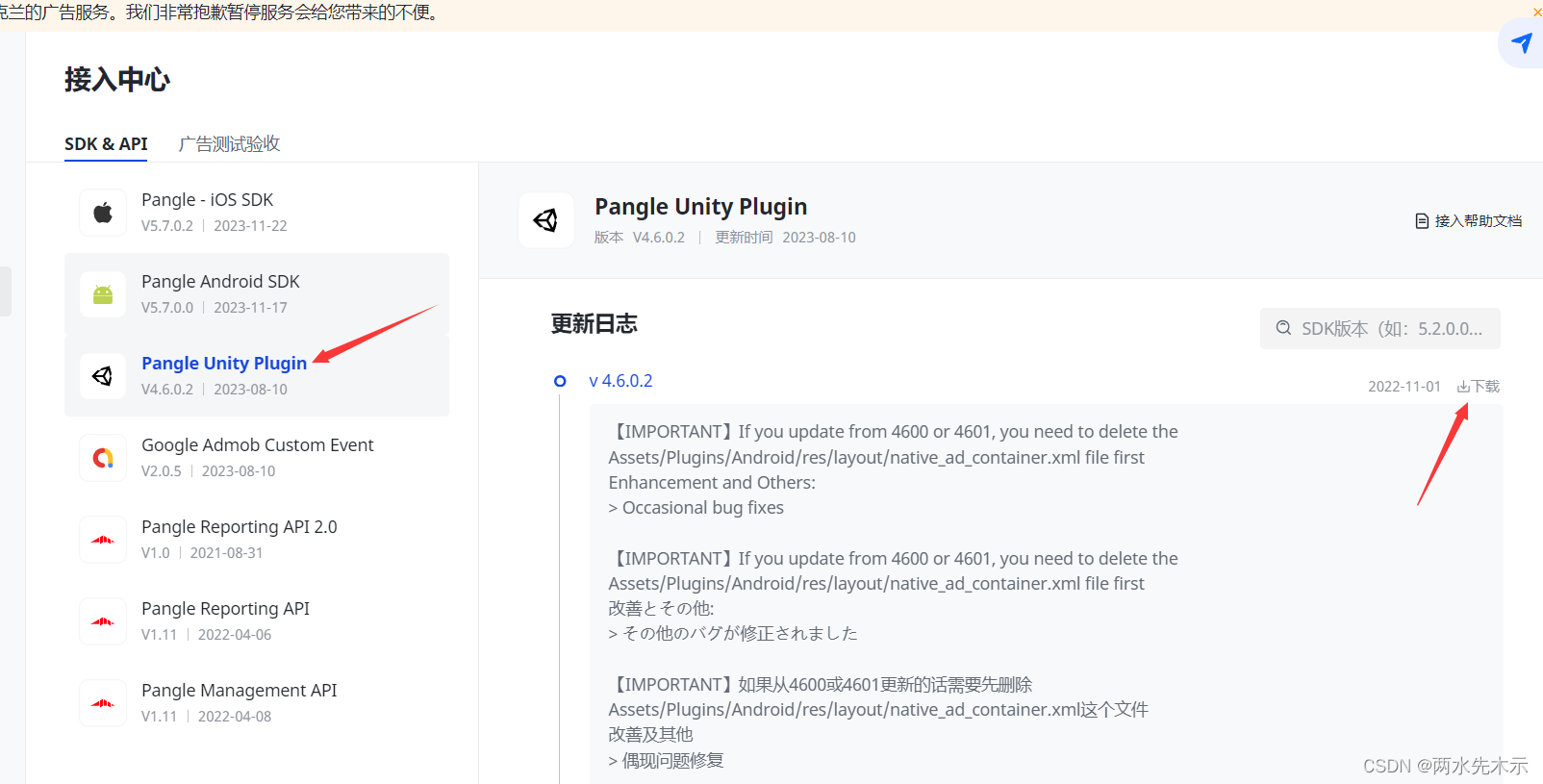The height and width of the screenshot is (784, 1543).
Task: Click the 更新日志 heading
Action: (x=594, y=324)
